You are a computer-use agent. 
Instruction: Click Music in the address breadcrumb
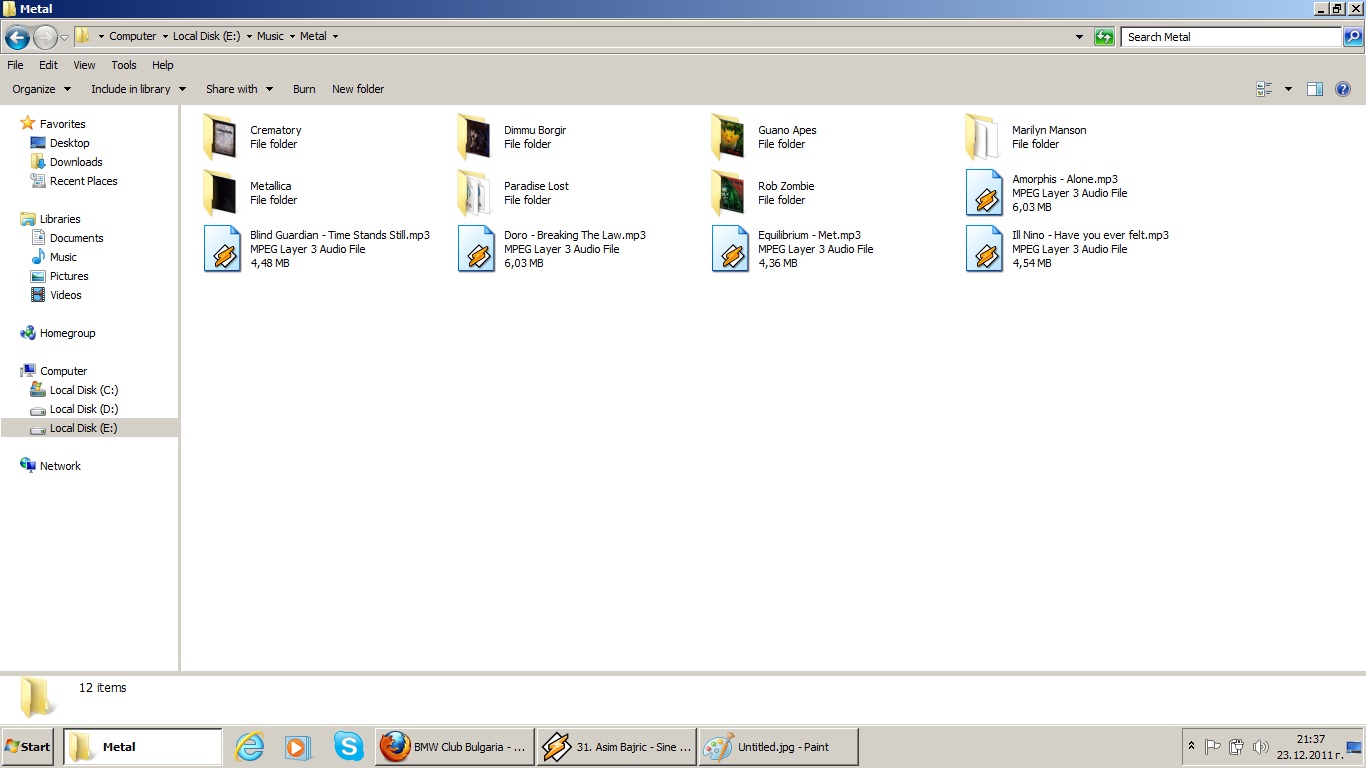coord(270,36)
